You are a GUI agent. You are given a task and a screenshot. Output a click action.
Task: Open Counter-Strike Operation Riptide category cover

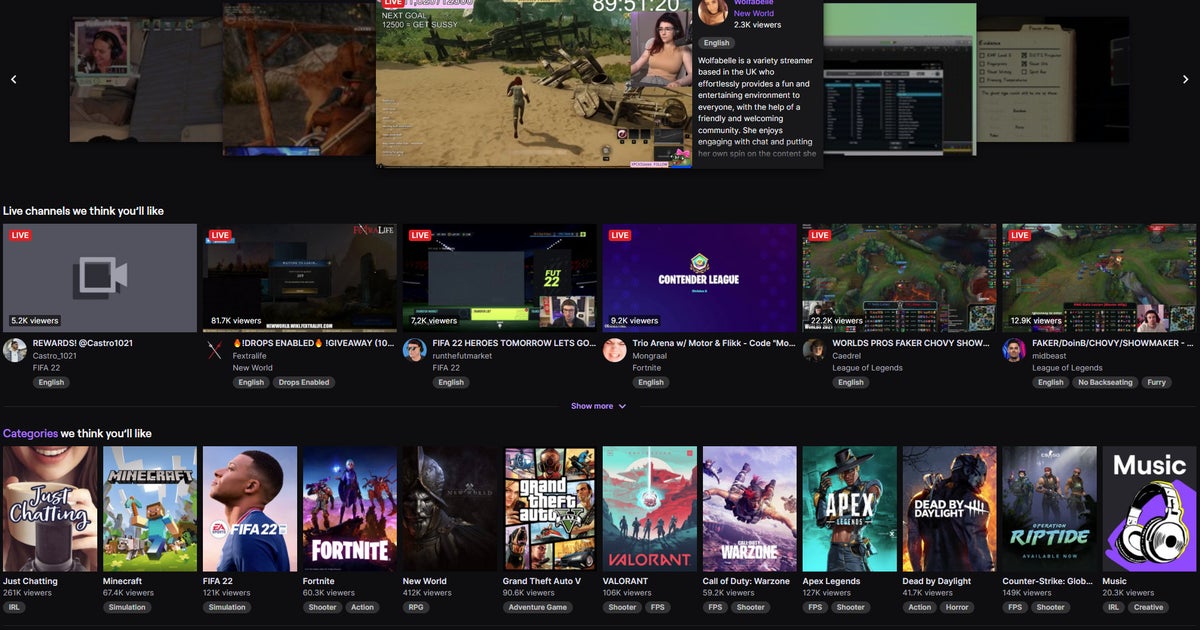1050,509
